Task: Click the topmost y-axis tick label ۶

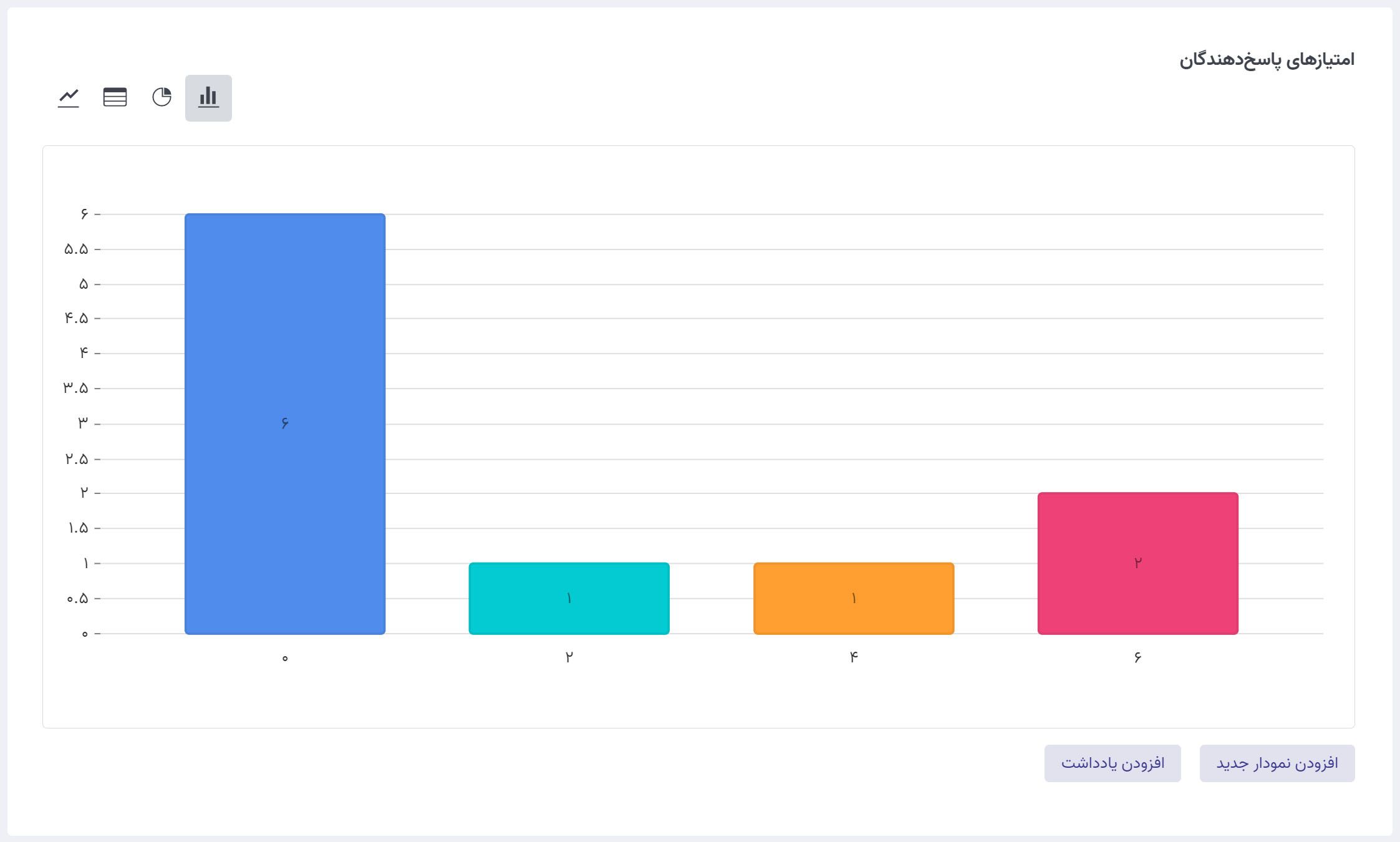Action: click(x=84, y=215)
